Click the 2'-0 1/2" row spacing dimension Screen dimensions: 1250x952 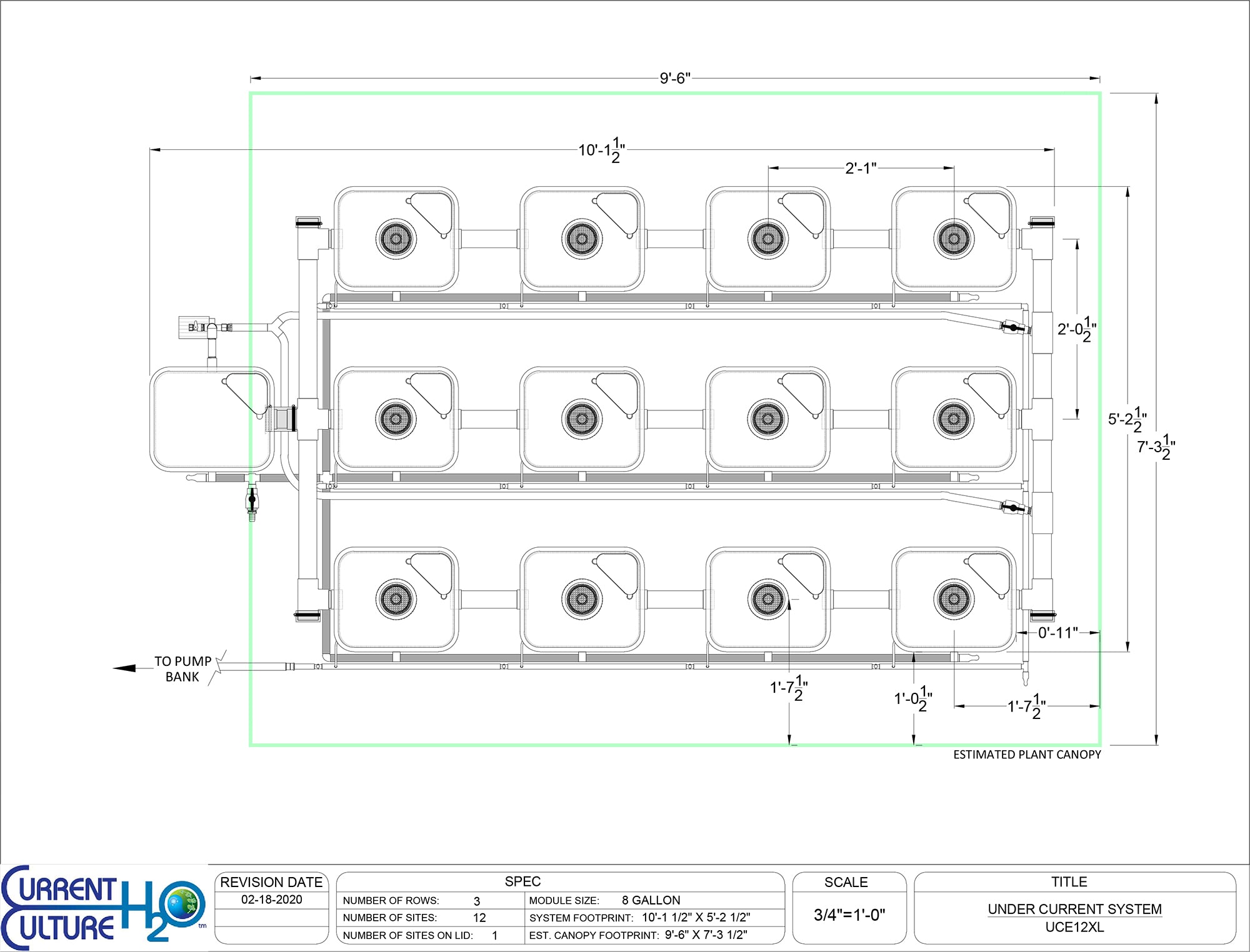1077,329
